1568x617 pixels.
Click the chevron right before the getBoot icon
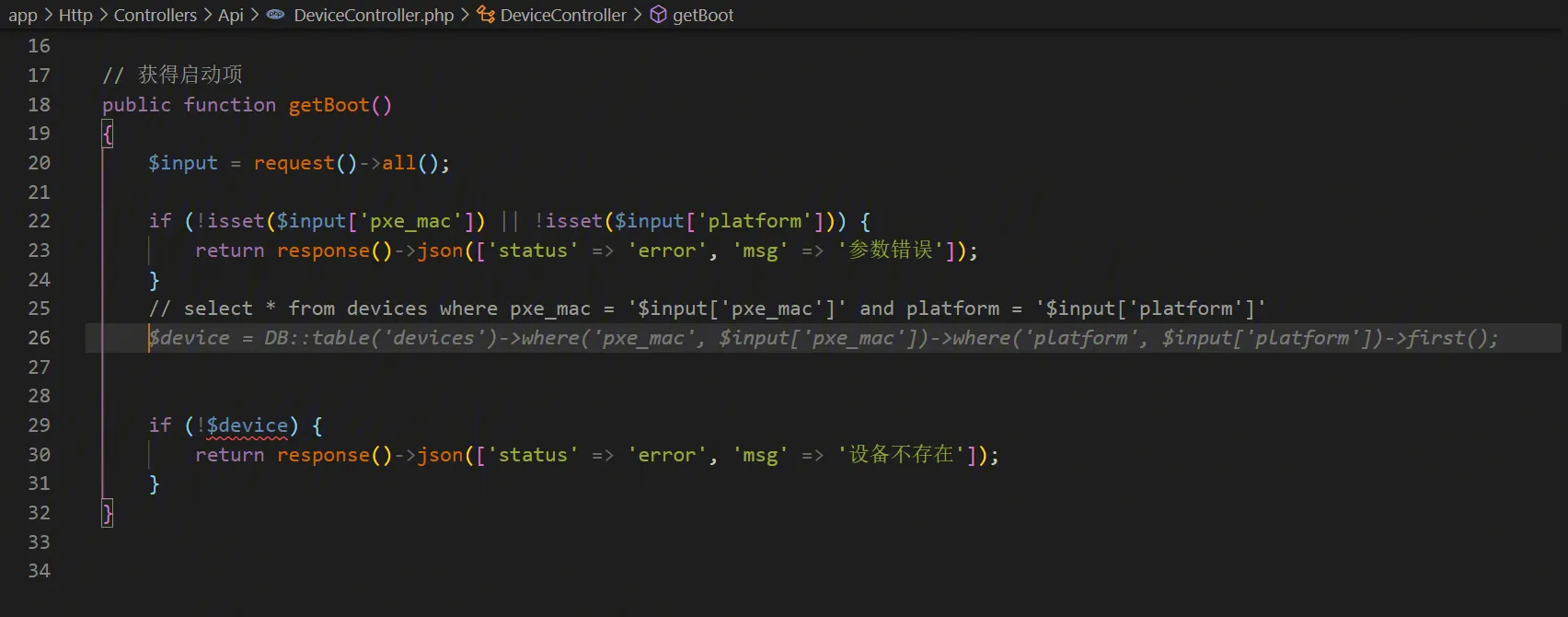[638, 15]
